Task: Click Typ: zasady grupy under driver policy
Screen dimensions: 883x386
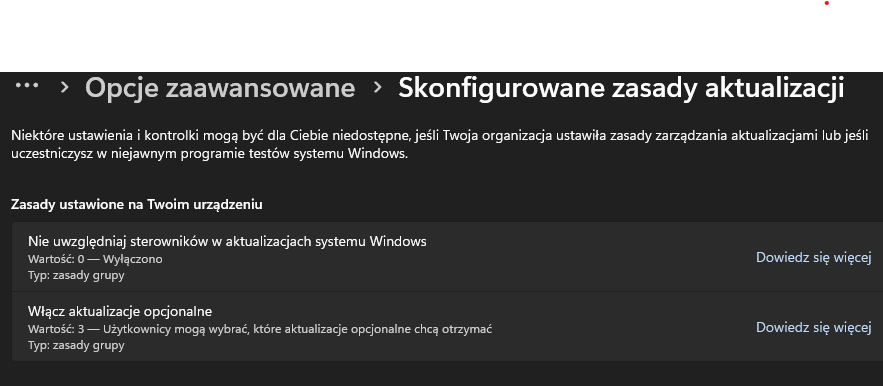Action: click(x=76, y=276)
